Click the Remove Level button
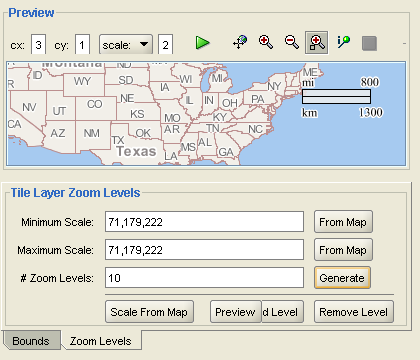420x360 pixels. [x=354, y=312]
